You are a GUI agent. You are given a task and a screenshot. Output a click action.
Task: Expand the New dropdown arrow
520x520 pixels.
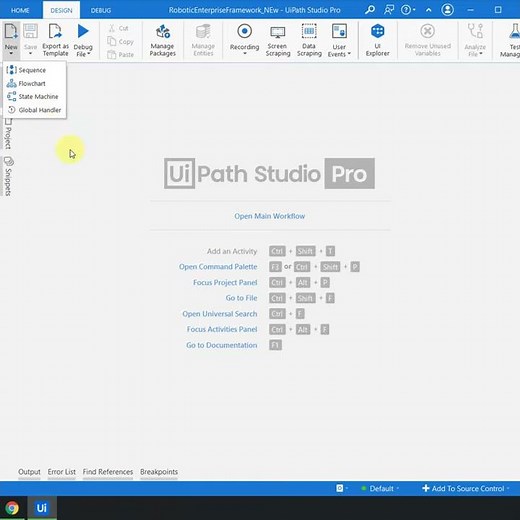(x=11, y=54)
